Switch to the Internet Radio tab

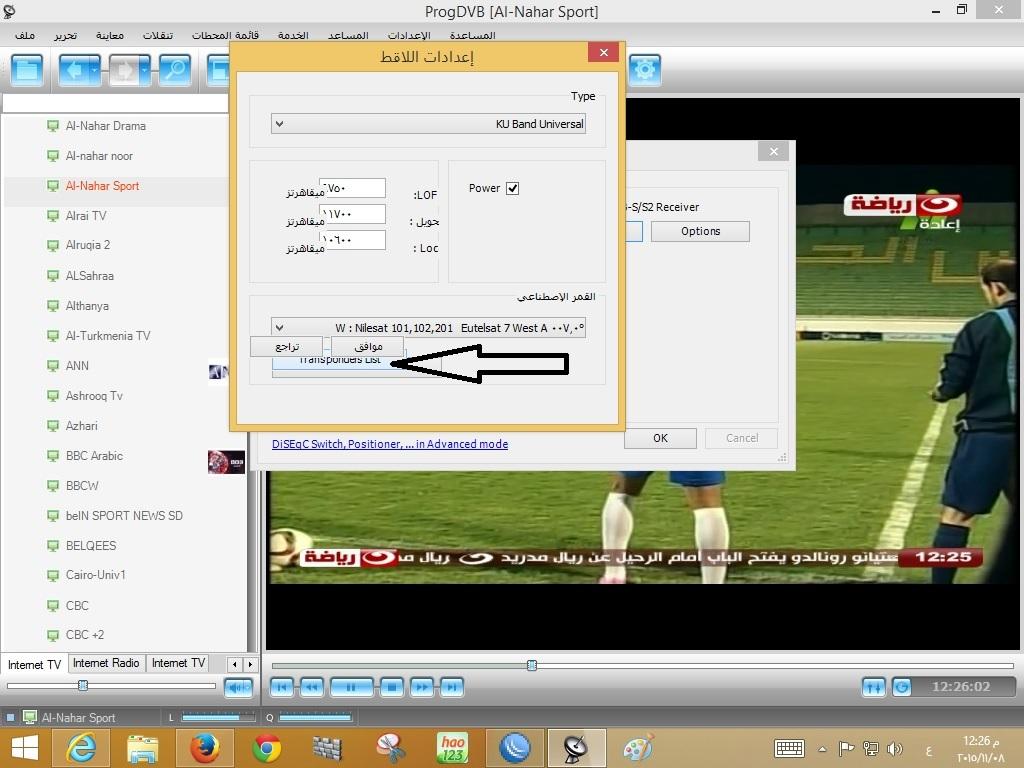[106, 663]
